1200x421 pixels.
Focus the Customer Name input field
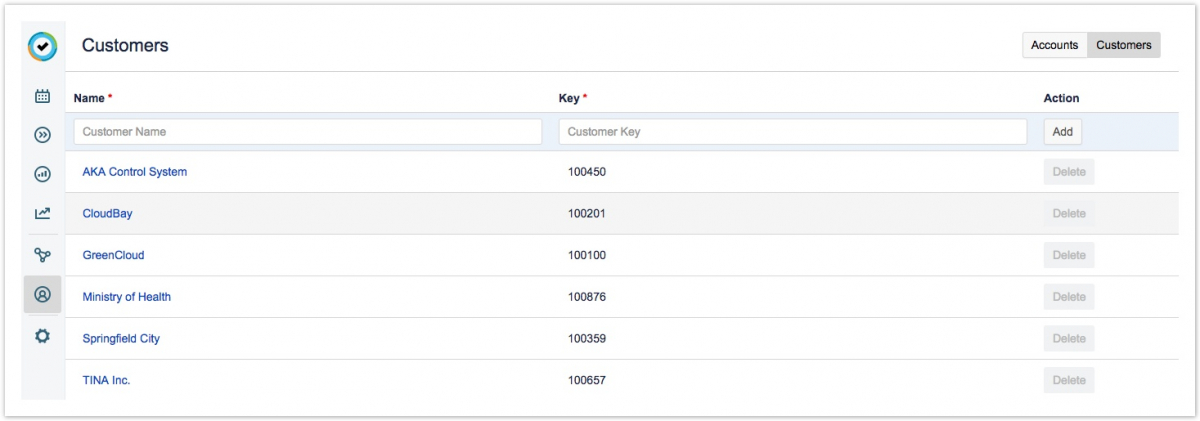[x=308, y=132]
